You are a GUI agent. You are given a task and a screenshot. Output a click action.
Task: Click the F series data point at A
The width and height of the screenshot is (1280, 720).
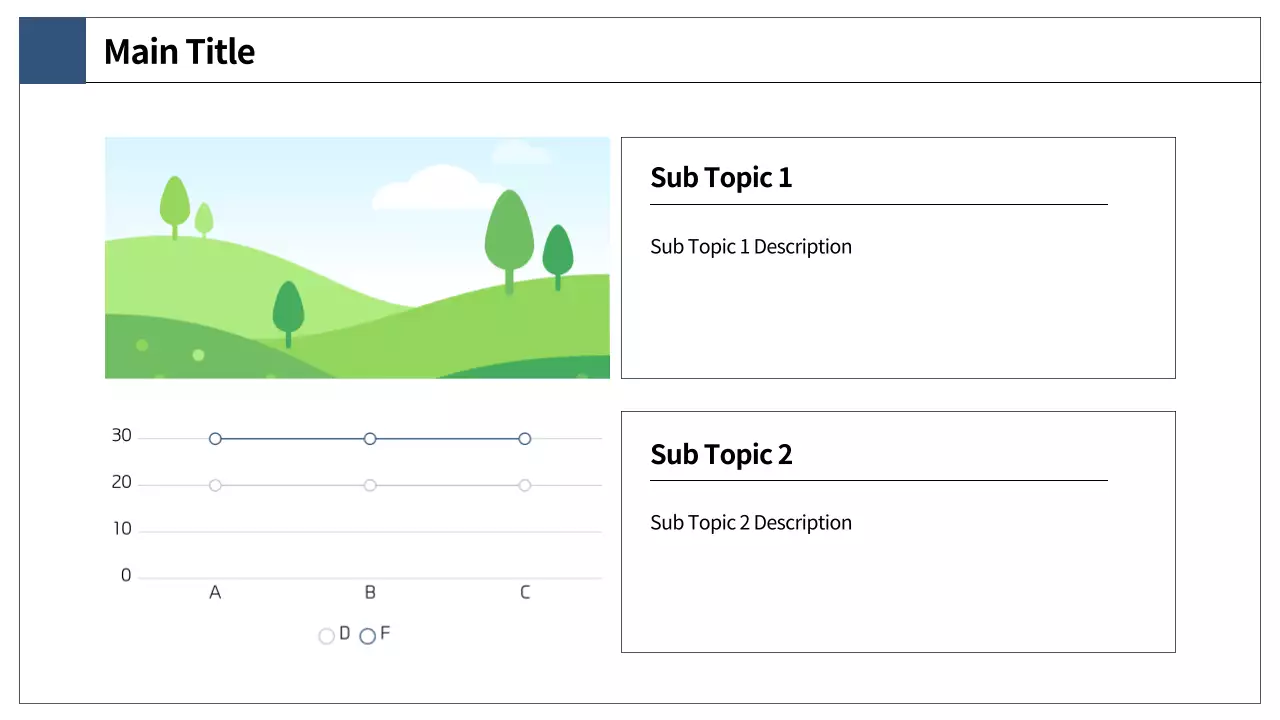pyautogui.click(x=215, y=439)
